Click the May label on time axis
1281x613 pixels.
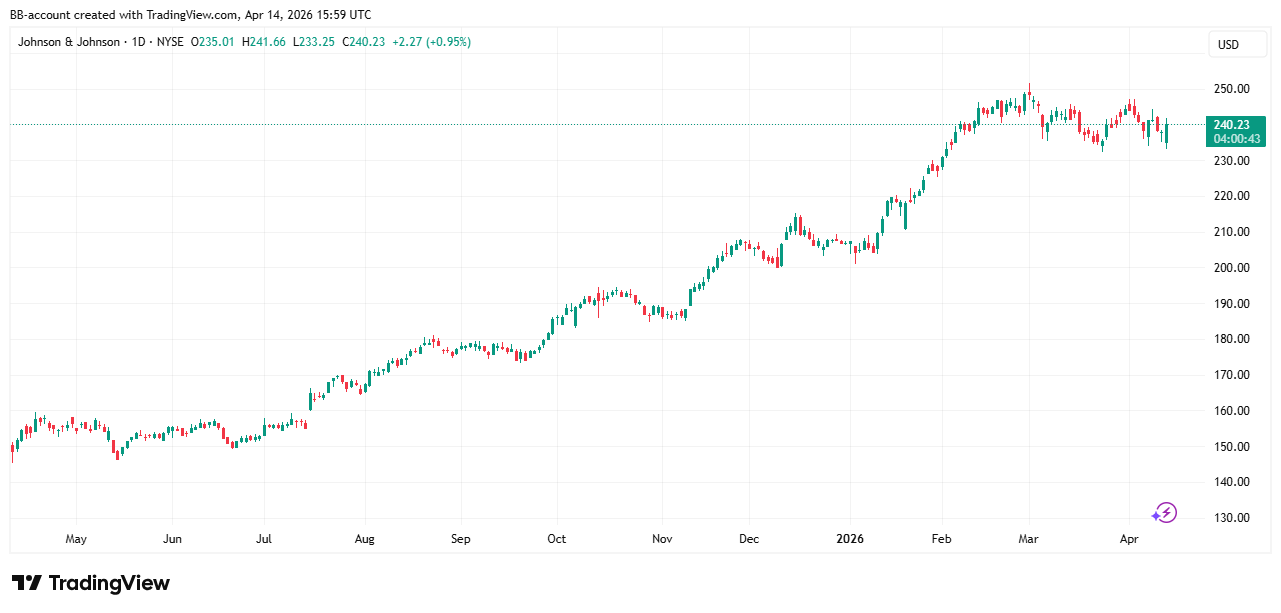(x=76, y=539)
